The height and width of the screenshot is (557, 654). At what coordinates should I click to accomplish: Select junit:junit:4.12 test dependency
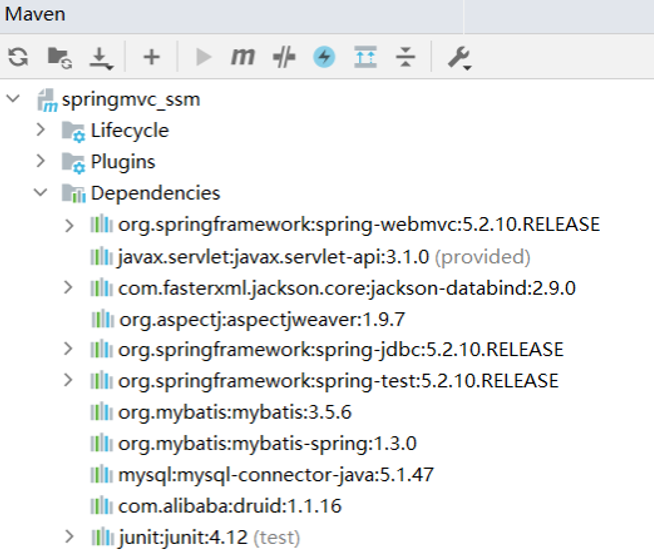[209, 537]
